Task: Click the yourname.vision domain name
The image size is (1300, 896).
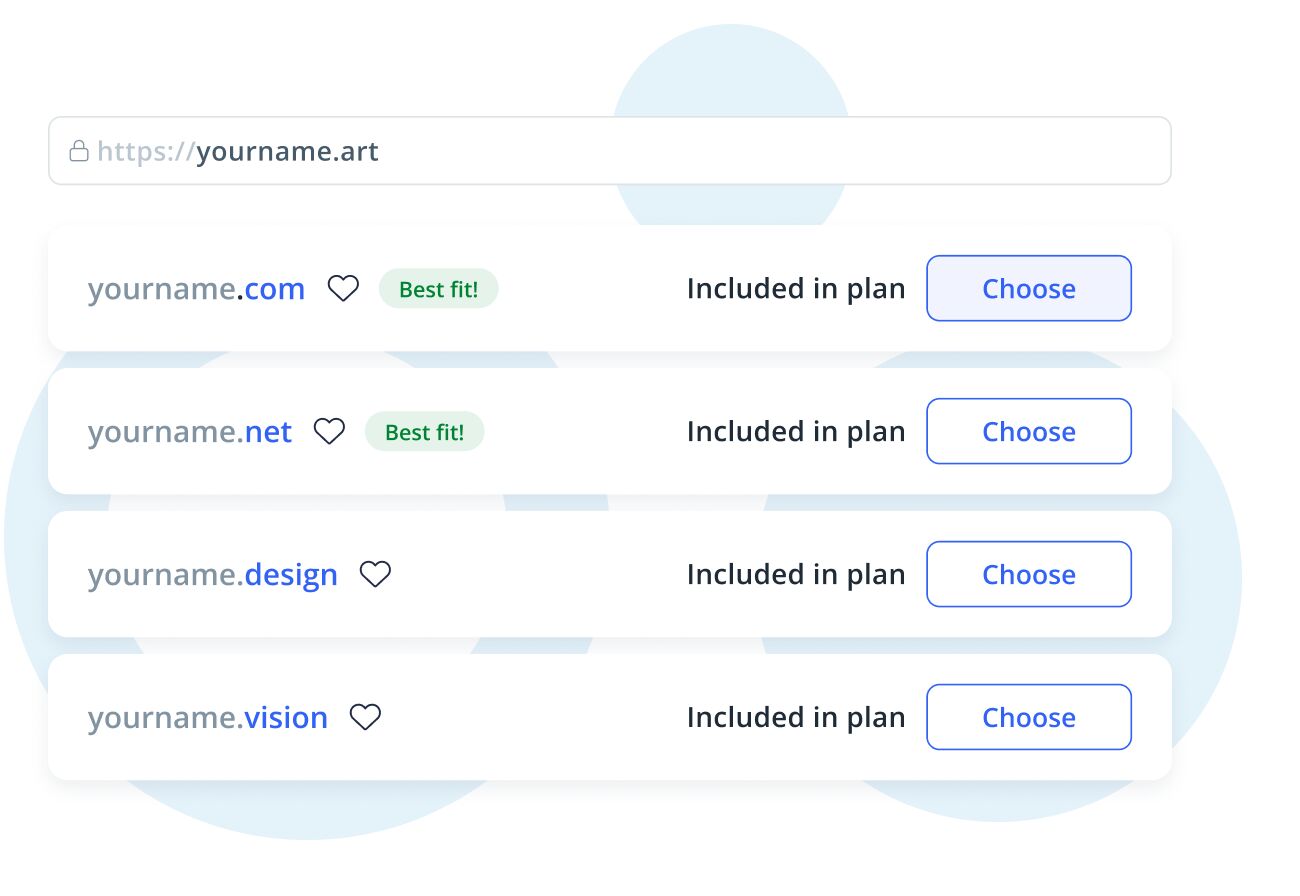Action: point(207,718)
